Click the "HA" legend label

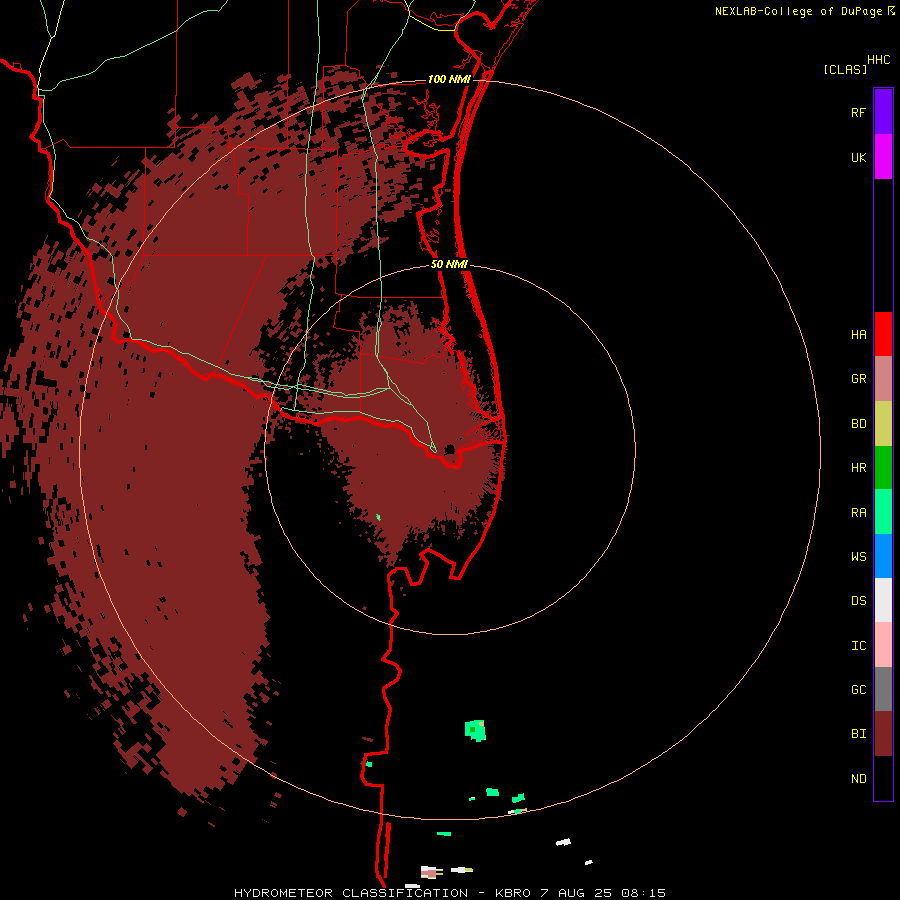click(x=858, y=334)
